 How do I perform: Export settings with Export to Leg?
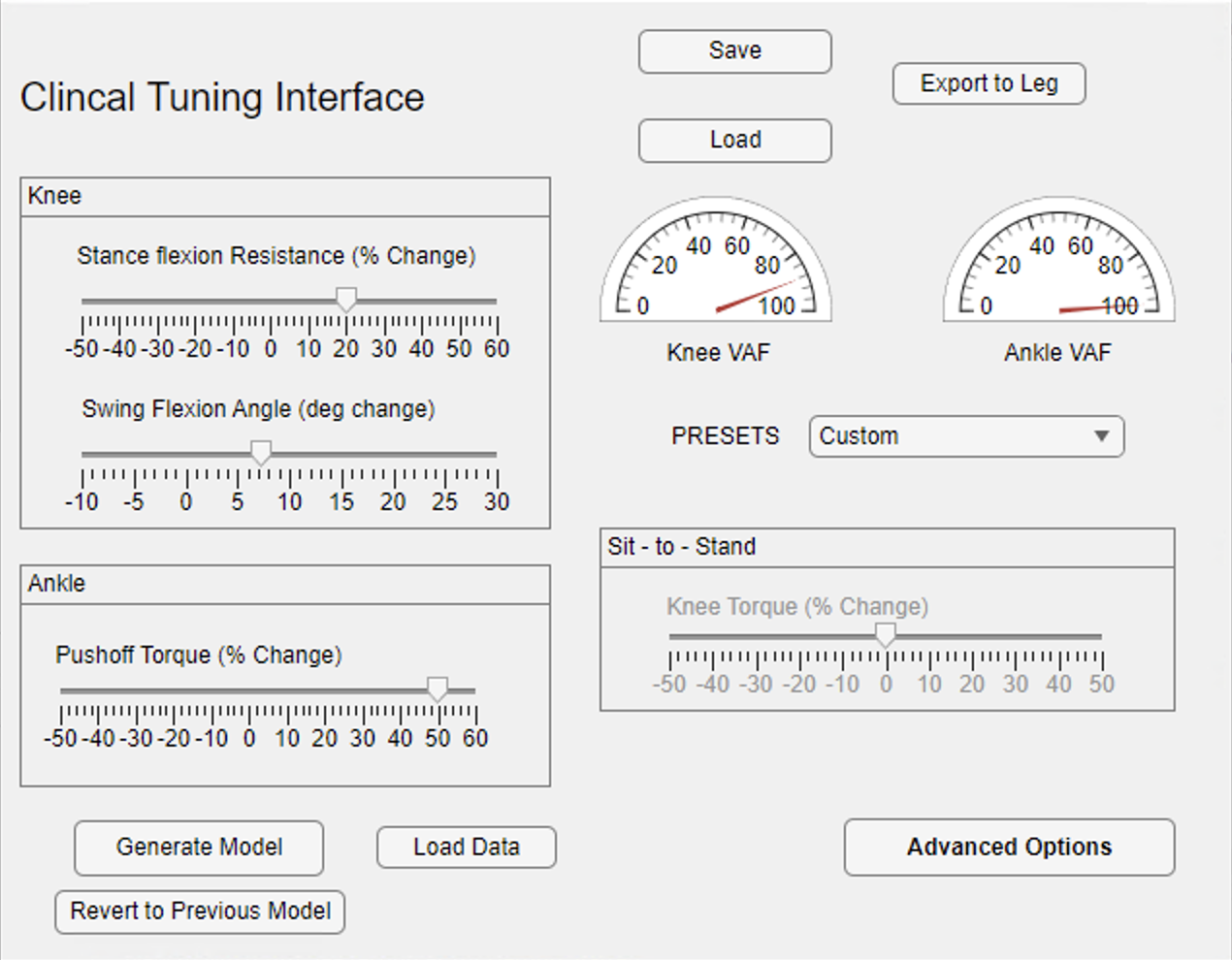pyautogui.click(x=989, y=83)
